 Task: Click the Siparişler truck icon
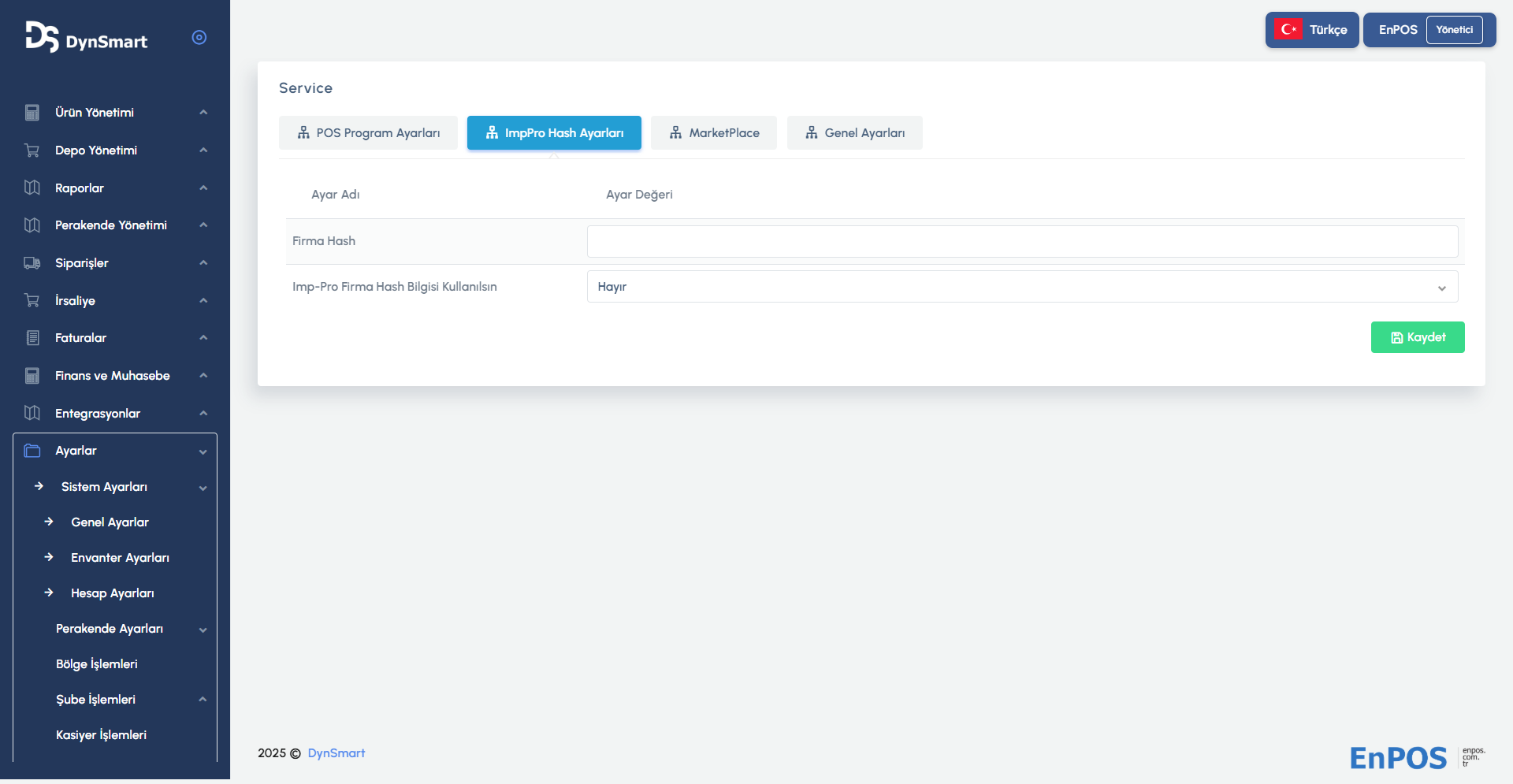(x=32, y=263)
